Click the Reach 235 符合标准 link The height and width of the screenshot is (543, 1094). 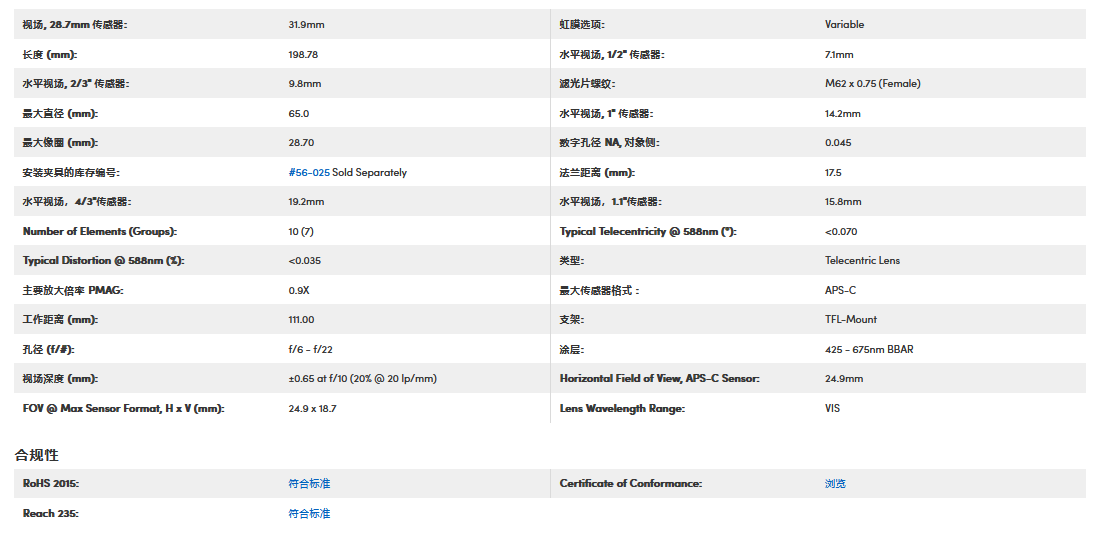(309, 513)
